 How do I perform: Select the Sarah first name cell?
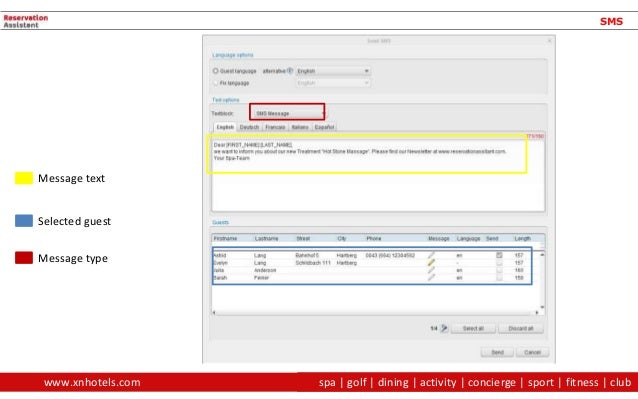220,278
